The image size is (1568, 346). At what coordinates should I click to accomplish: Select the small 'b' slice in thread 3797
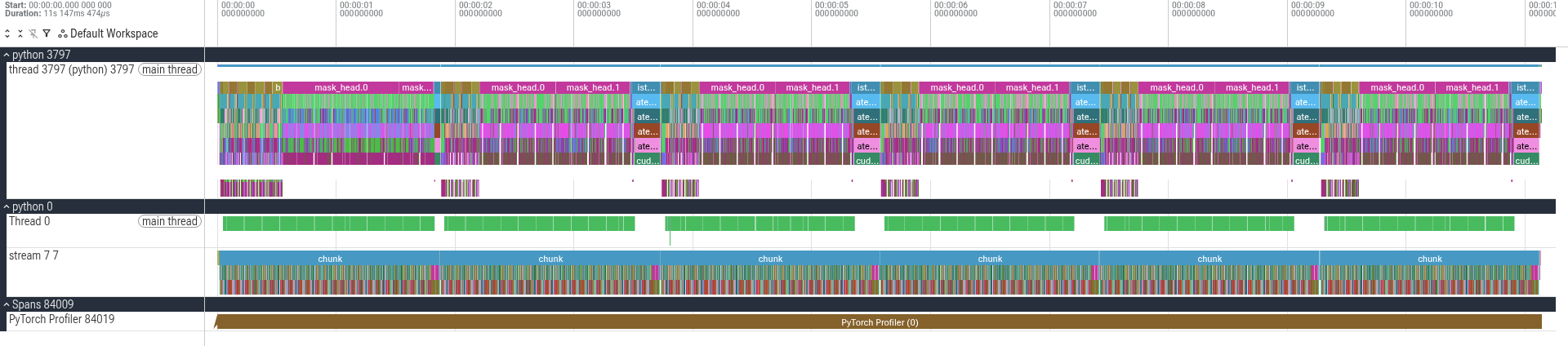click(x=278, y=87)
